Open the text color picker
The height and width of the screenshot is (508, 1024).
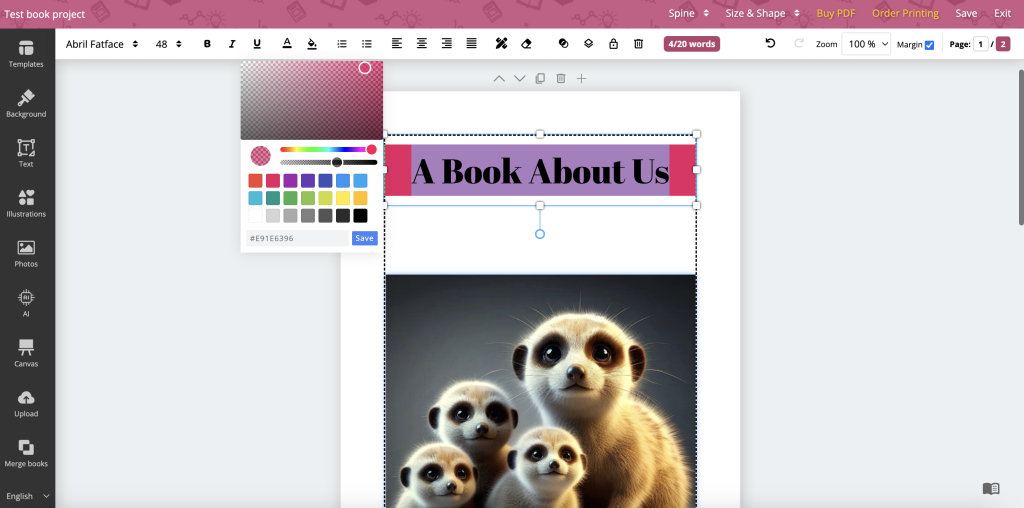[287, 44]
